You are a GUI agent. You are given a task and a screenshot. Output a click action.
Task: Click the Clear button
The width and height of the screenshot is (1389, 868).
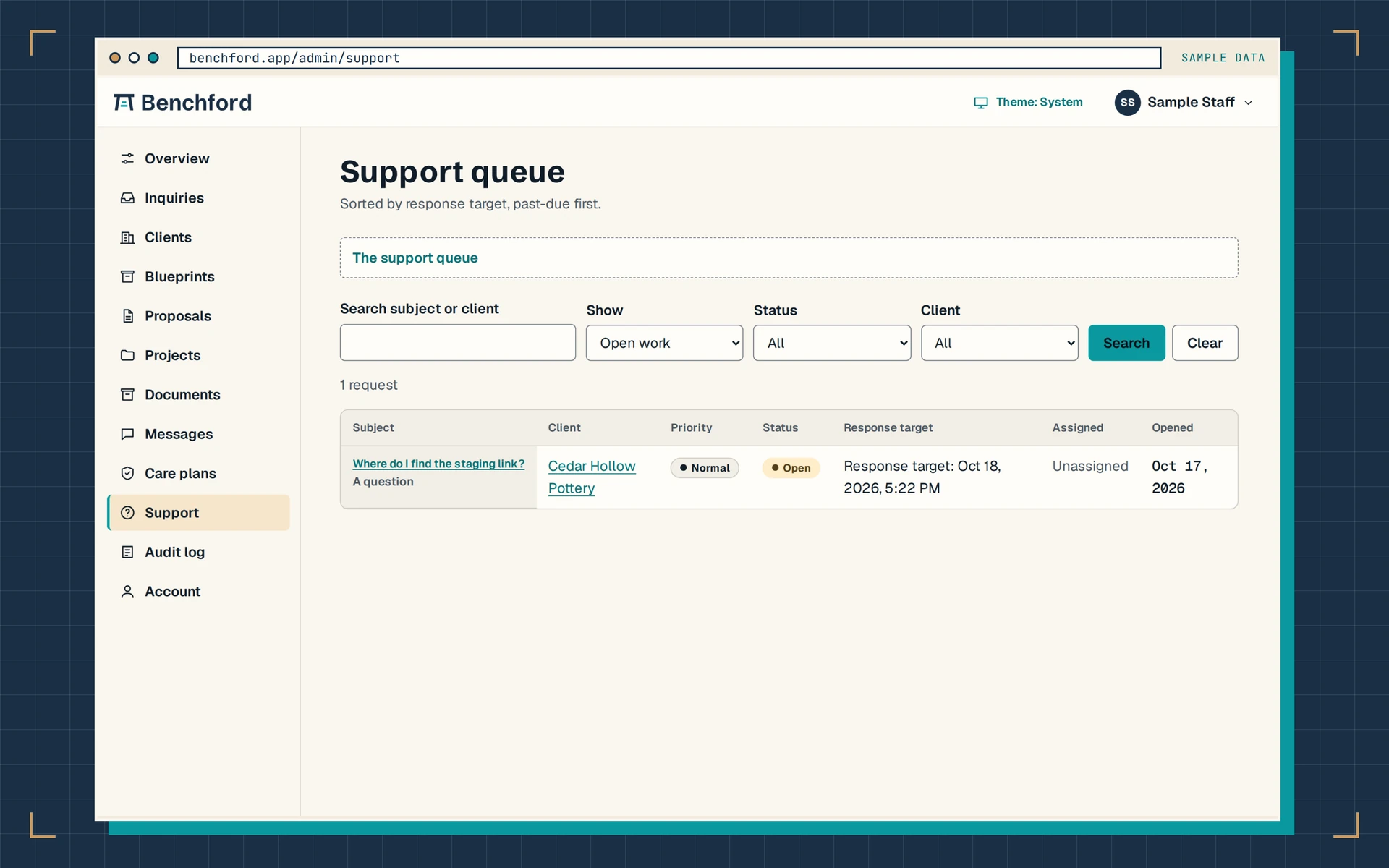click(x=1205, y=343)
